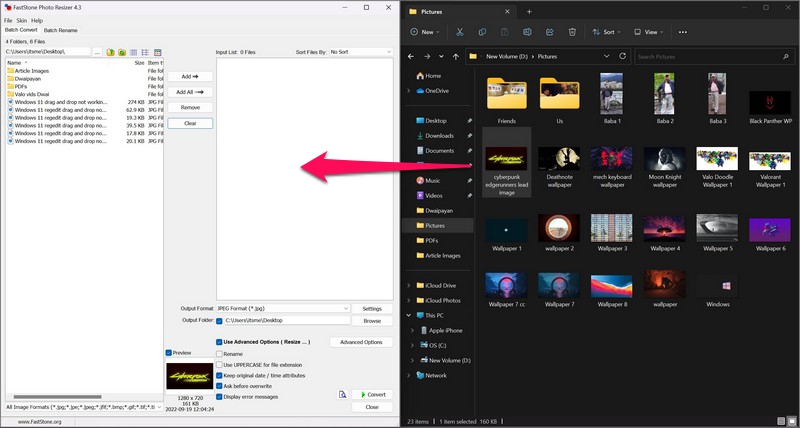Image resolution: width=800 pixels, height=428 pixels.
Task: Open the Output Format dropdown
Action: coord(282,309)
